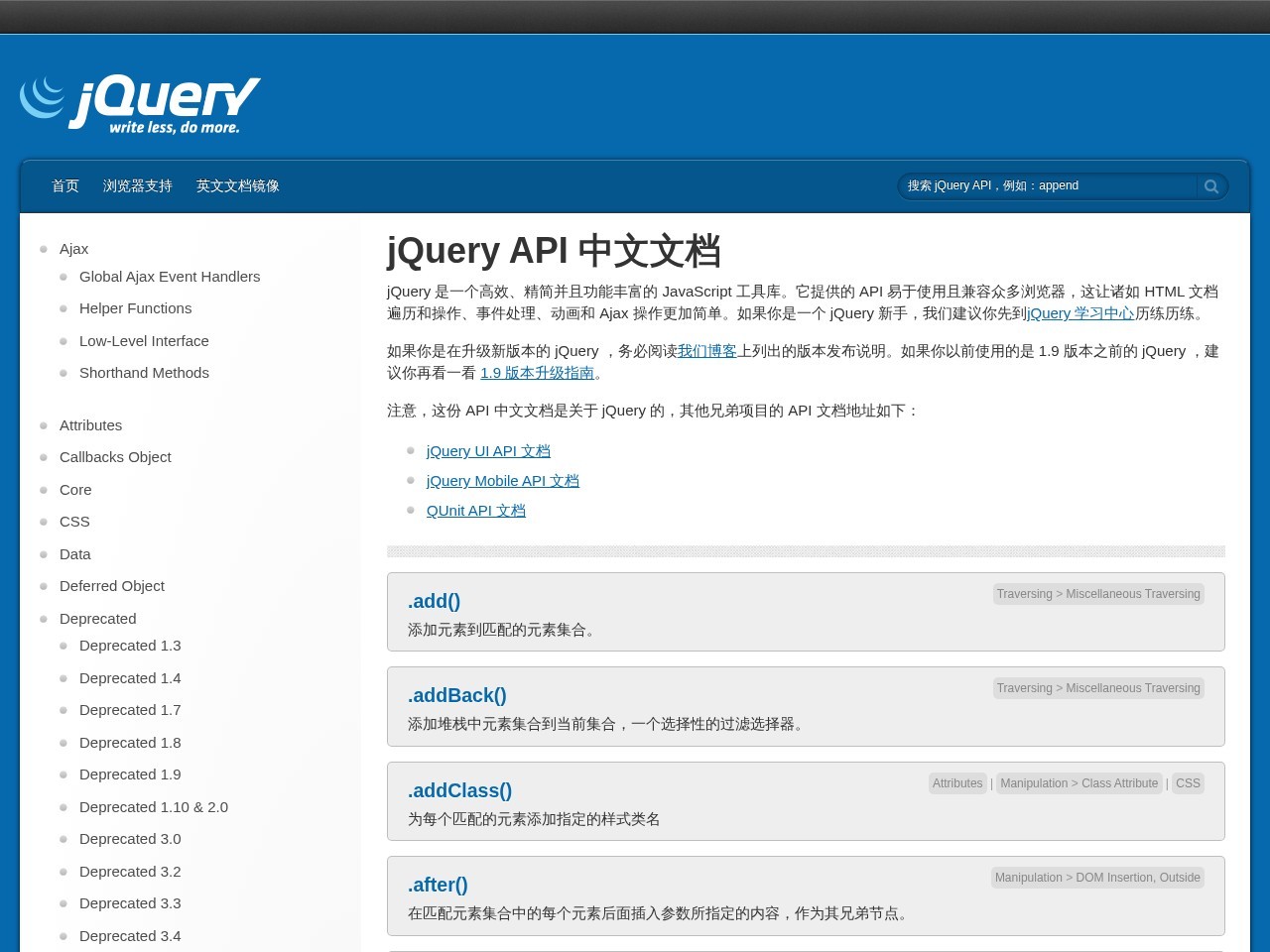The height and width of the screenshot is (952, 1270).
Task: Open Deprecated 1.9 subcategory
Action: (130, 774)
